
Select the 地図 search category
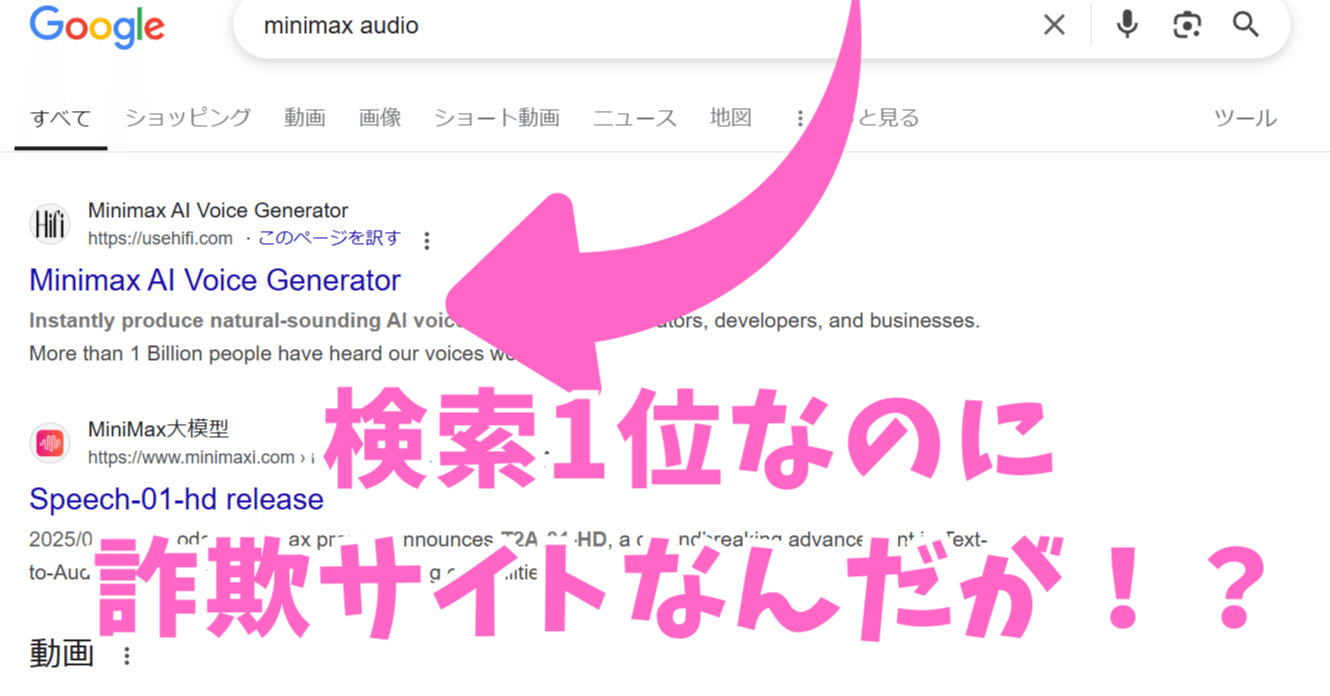[x=730, y=117]
